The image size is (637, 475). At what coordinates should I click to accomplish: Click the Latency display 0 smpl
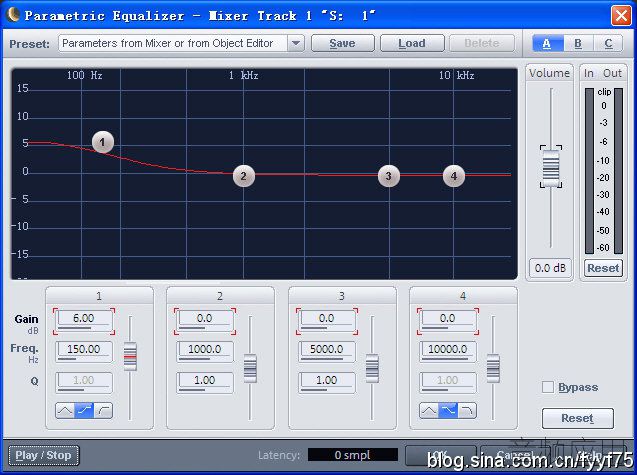[353, 455]
